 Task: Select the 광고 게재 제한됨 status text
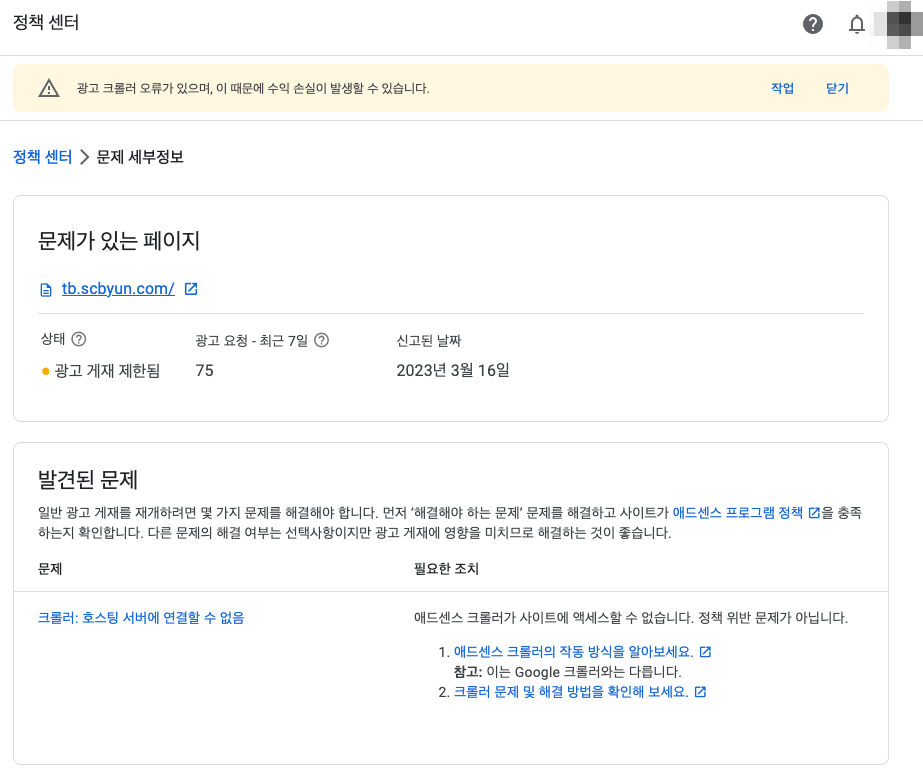click(x=107, y=370)
